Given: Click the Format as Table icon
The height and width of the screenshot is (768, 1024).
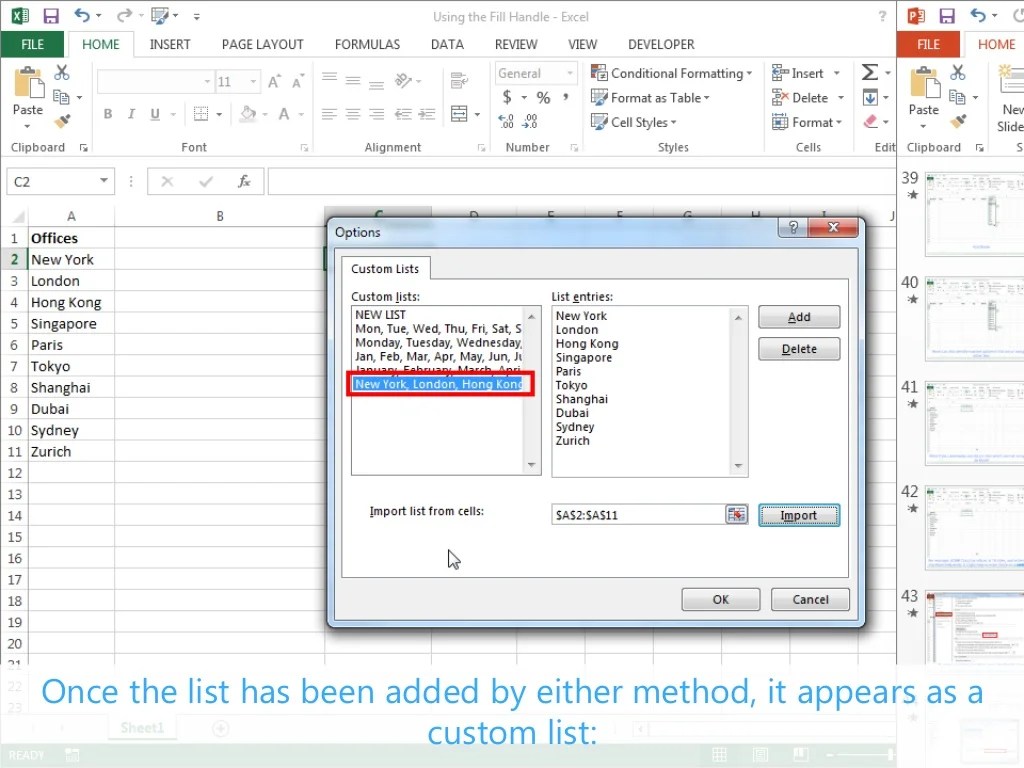Looking at the screenshot, I should [x=652, y=97].
